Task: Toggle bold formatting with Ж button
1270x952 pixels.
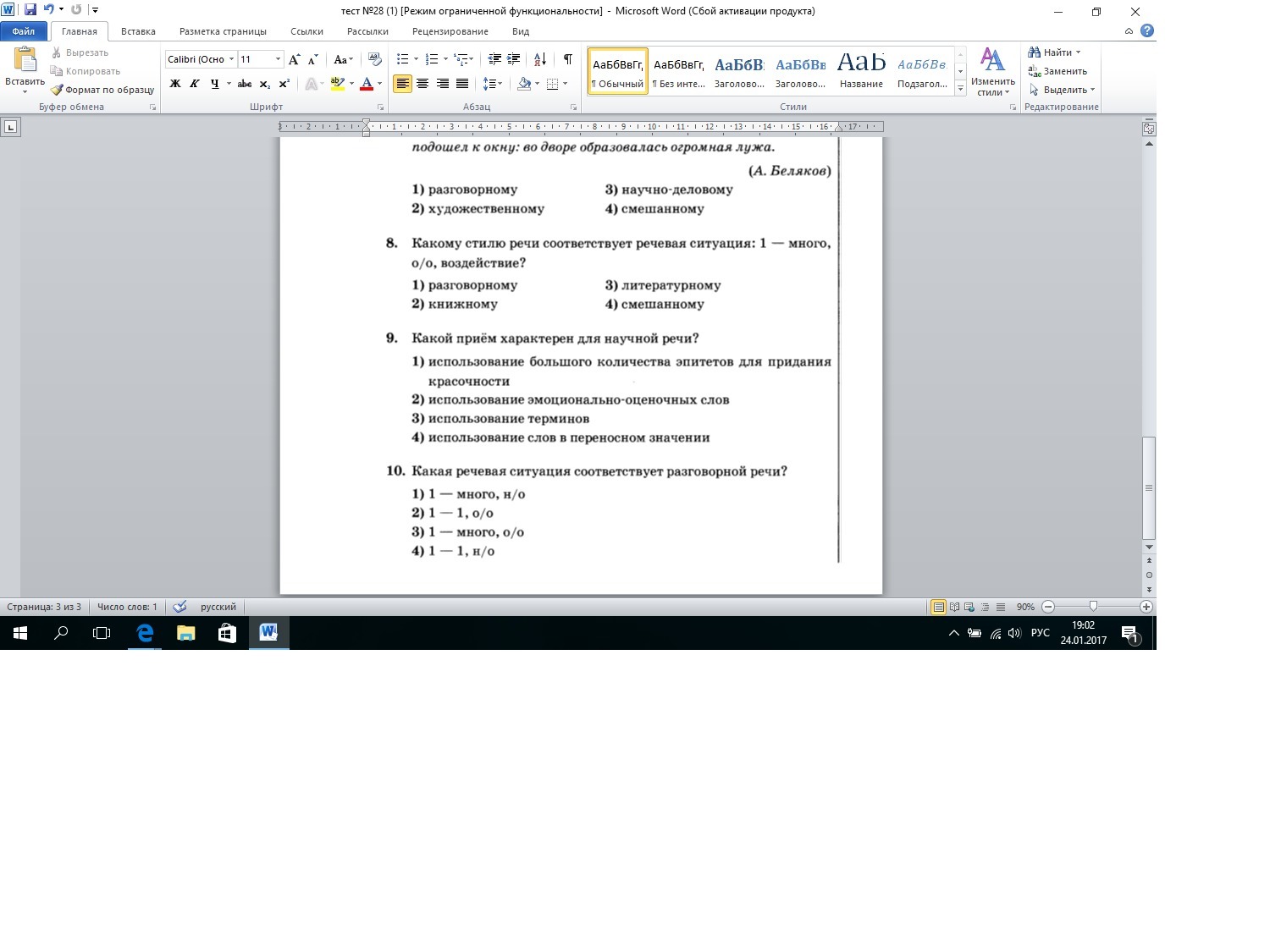Action: tap(175, 84)
